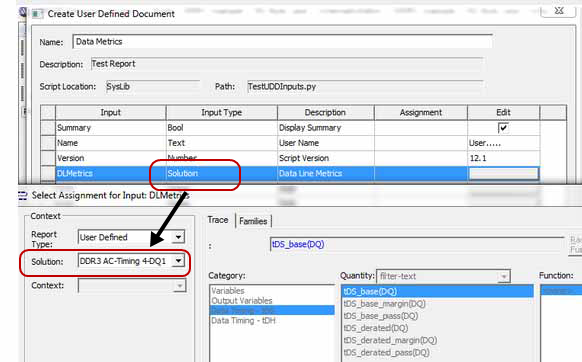
Task: Click the Create User Defined Document title icon
Action: click(37, 14)
